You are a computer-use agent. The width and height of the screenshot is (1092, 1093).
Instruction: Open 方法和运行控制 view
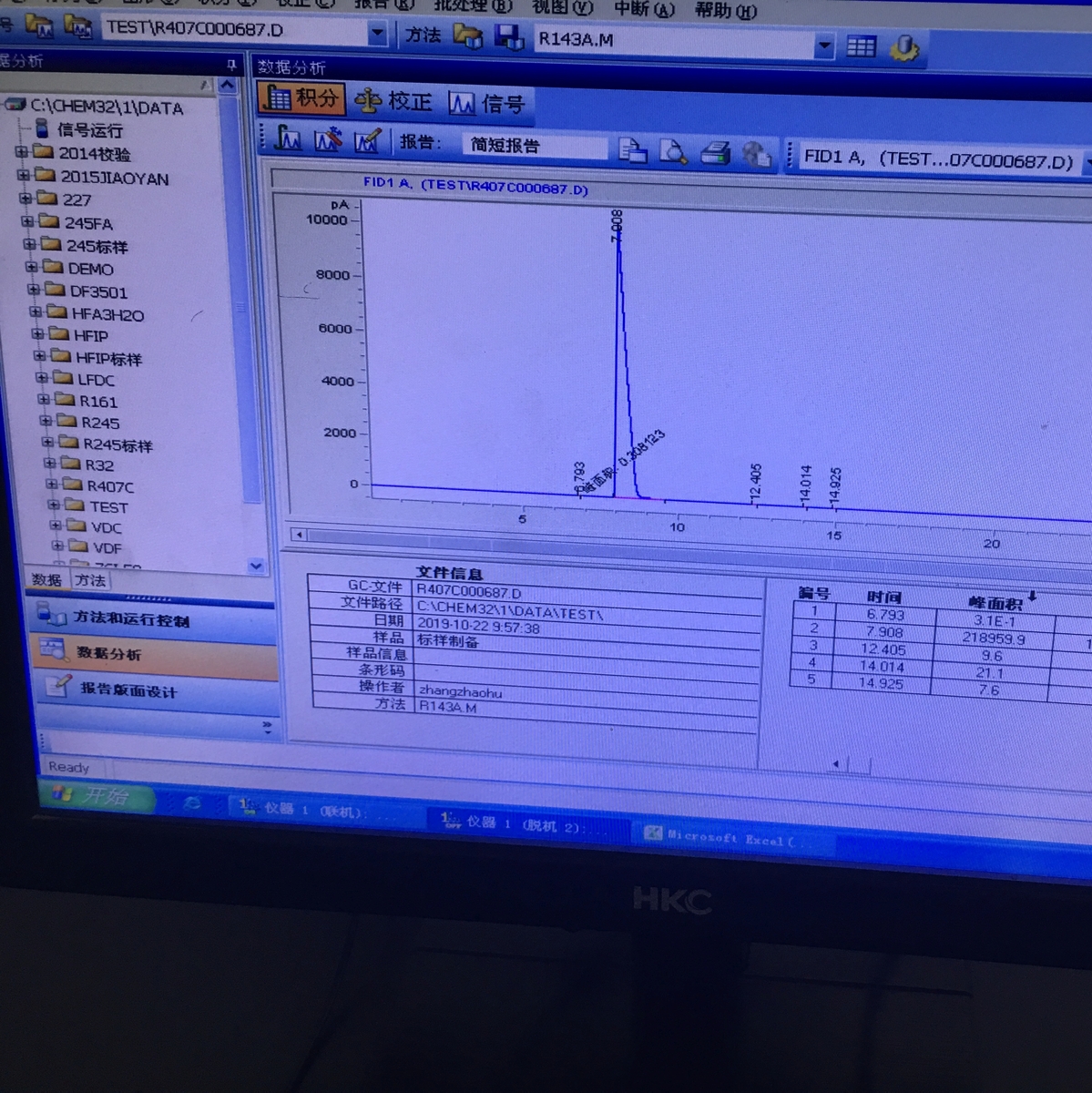[x=131, y=618]
